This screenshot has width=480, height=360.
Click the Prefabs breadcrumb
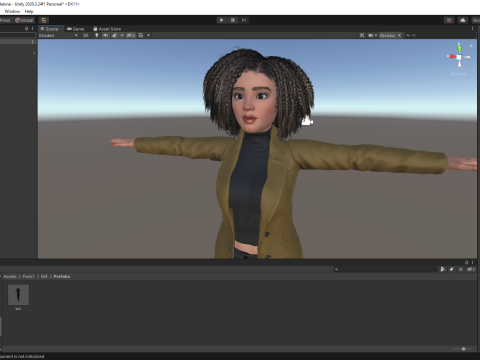pyautogui.click(x=62, y=277)
